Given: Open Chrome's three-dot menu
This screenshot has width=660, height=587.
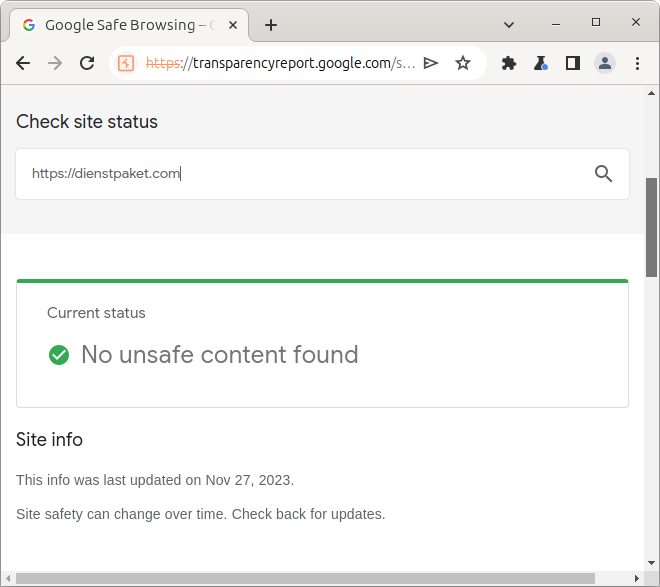Looking at the screenshot, I should pyautogui.click(x=637, y=63).
